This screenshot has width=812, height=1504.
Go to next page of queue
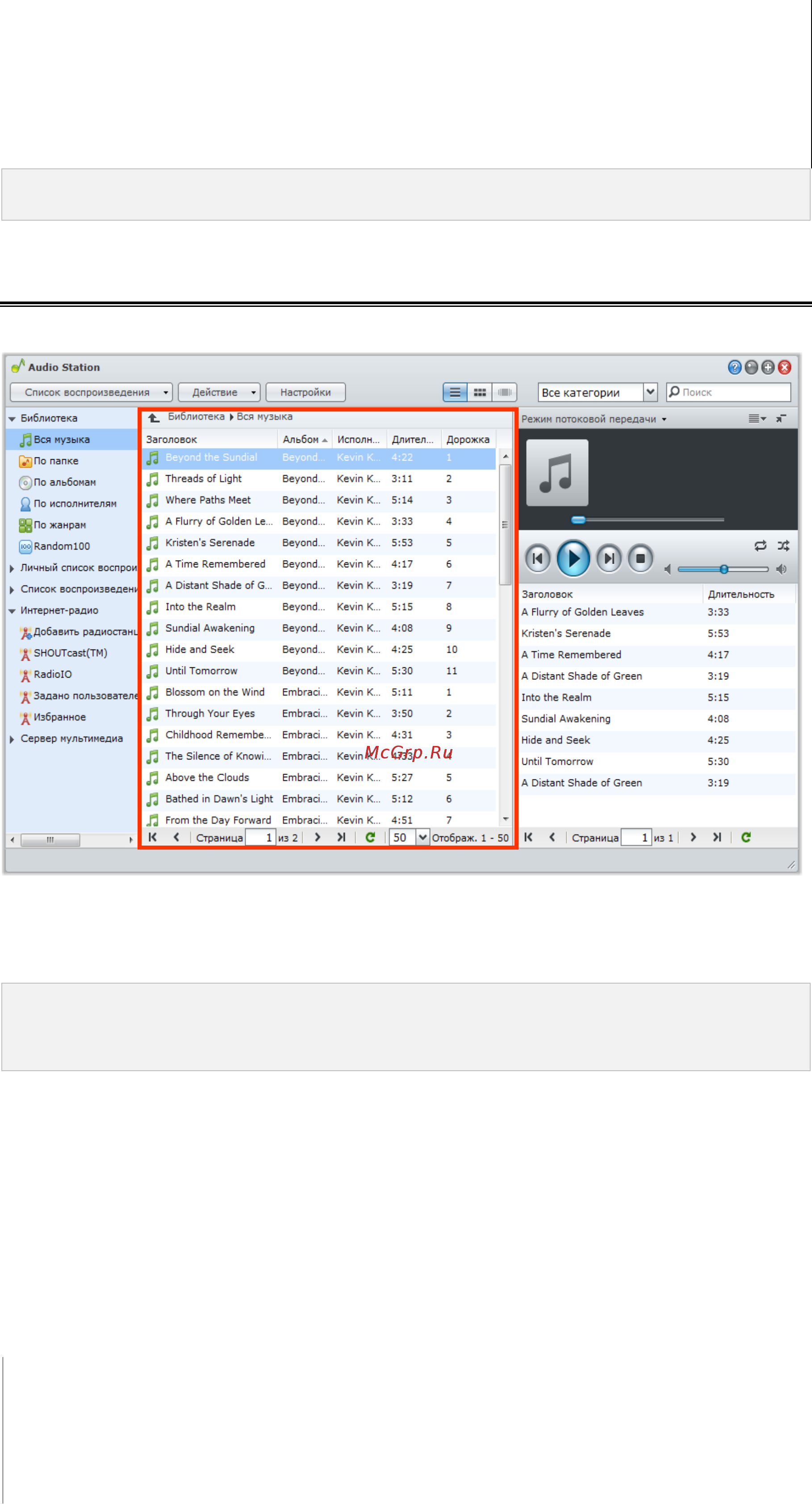[693, 837]
